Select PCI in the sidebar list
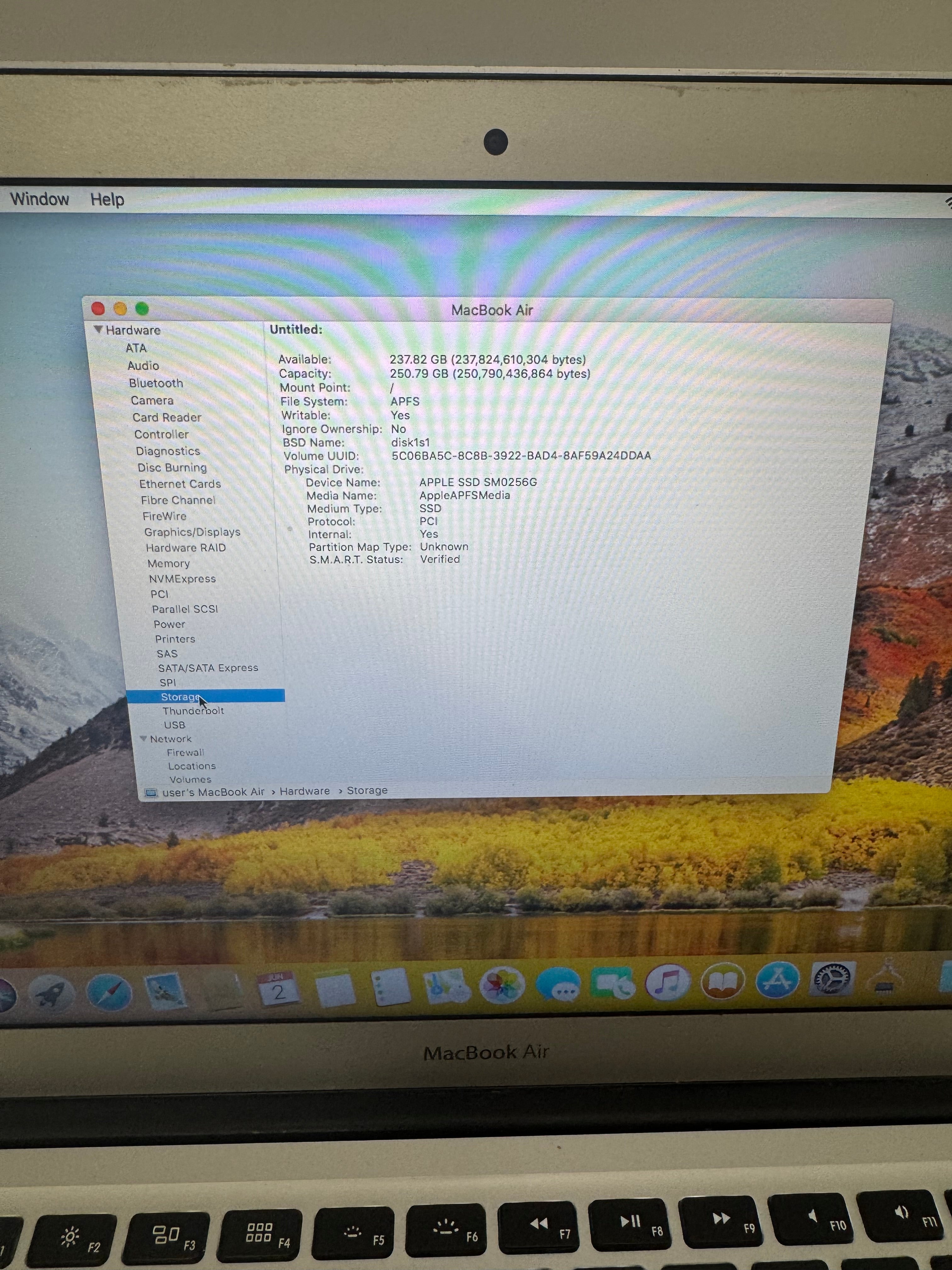 (x=160, y=594)
